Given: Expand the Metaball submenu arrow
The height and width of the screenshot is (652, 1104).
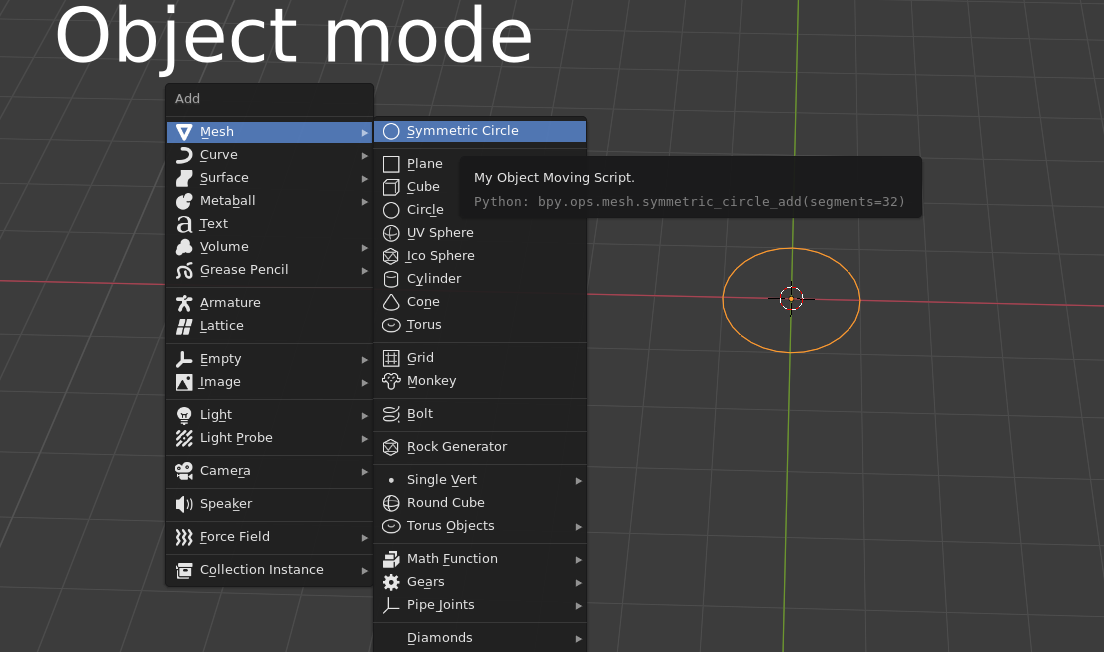Looking at the screenshot, I should click(x=365, y=202).
